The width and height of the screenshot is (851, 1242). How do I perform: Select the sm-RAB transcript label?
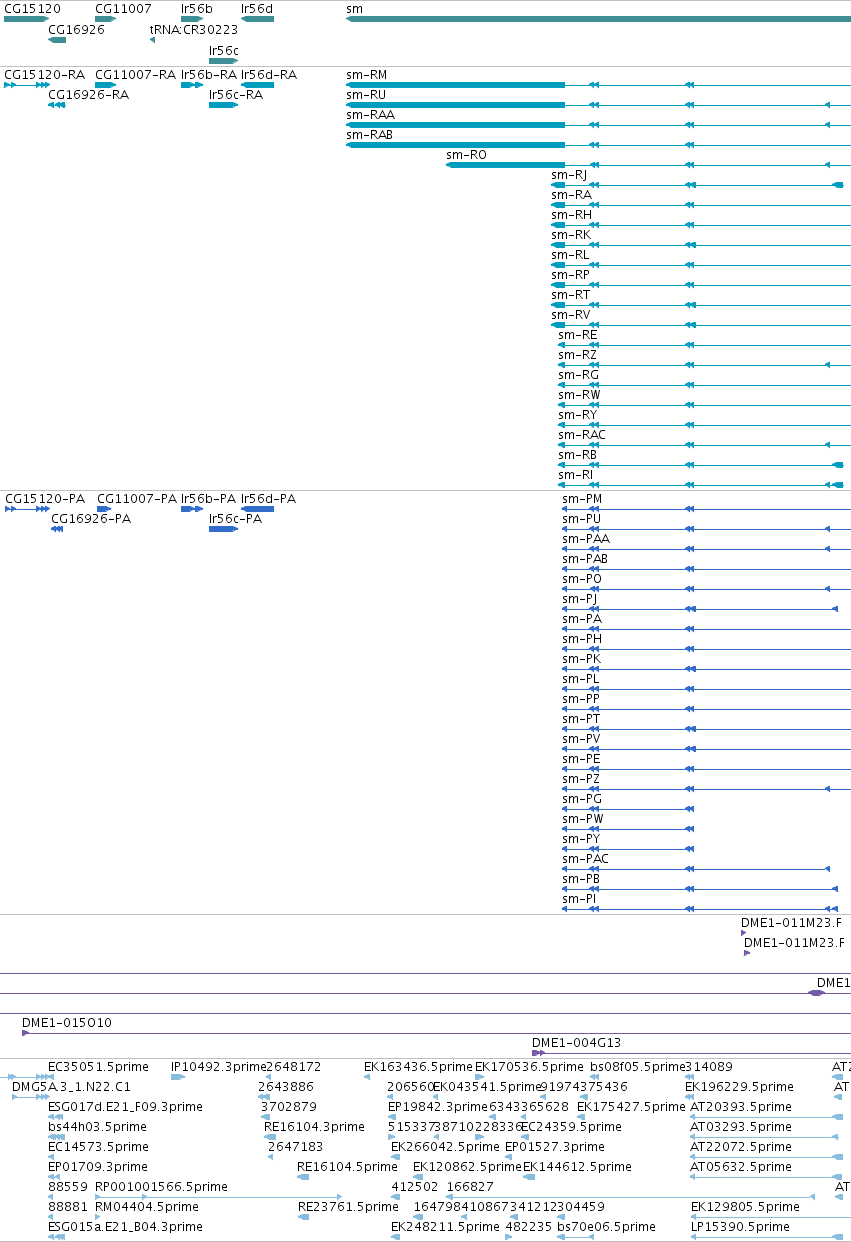370,135
